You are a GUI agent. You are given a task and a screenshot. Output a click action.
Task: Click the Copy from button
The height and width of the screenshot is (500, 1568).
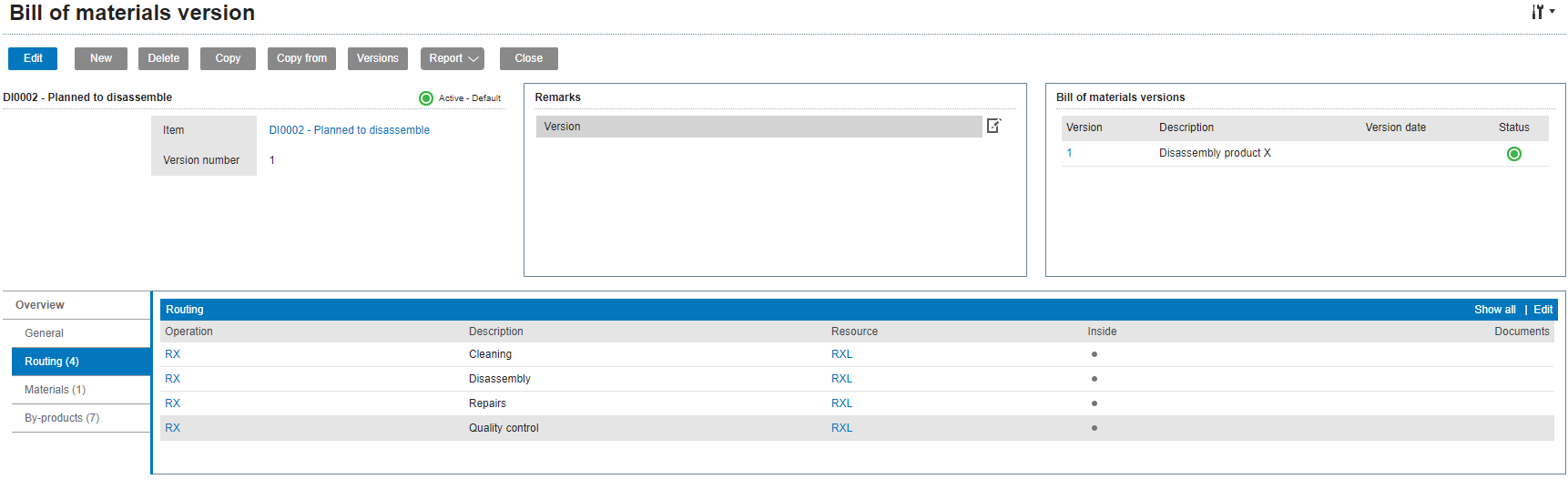point(301,58)
